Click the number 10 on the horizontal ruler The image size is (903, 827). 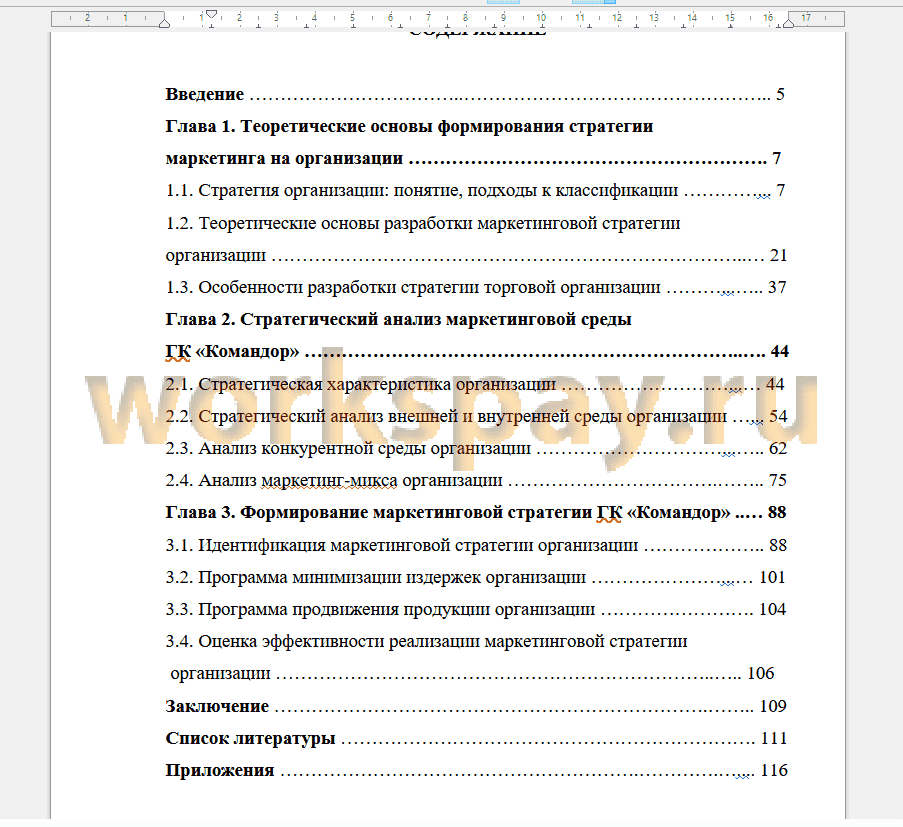[x=541, y=18]
